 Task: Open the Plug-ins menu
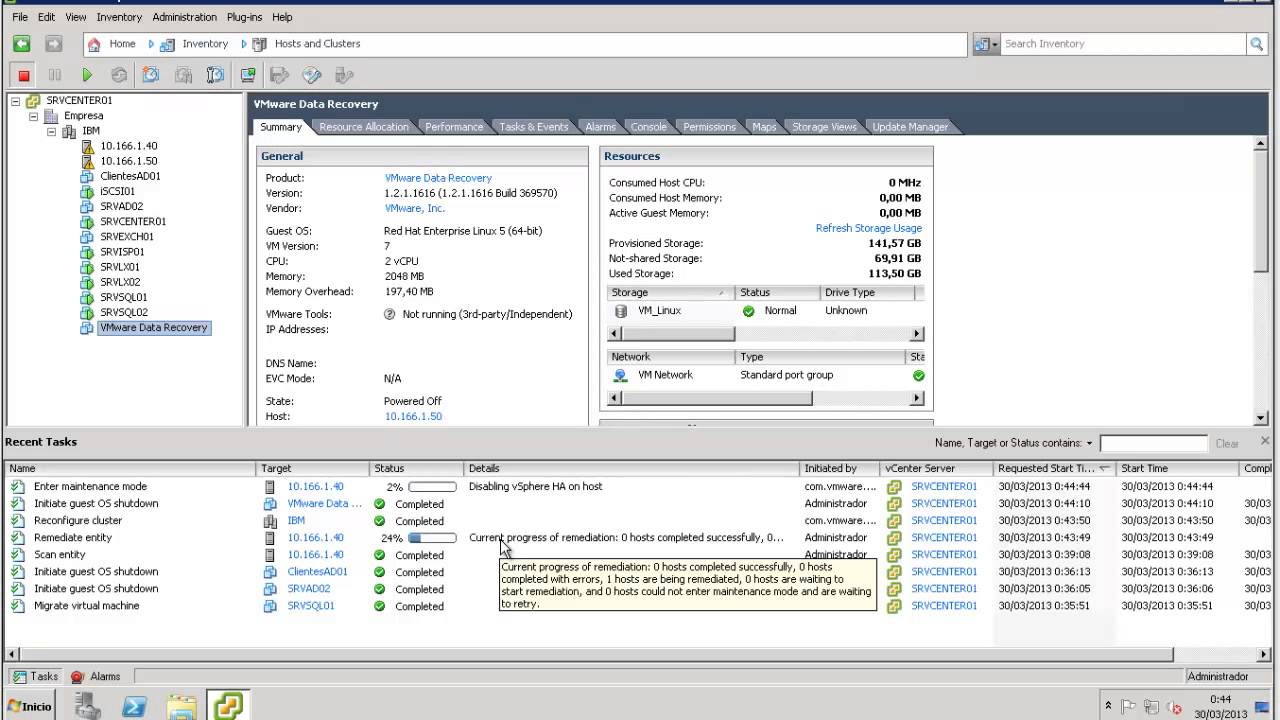pyautogui.click(x=244, y=17)
